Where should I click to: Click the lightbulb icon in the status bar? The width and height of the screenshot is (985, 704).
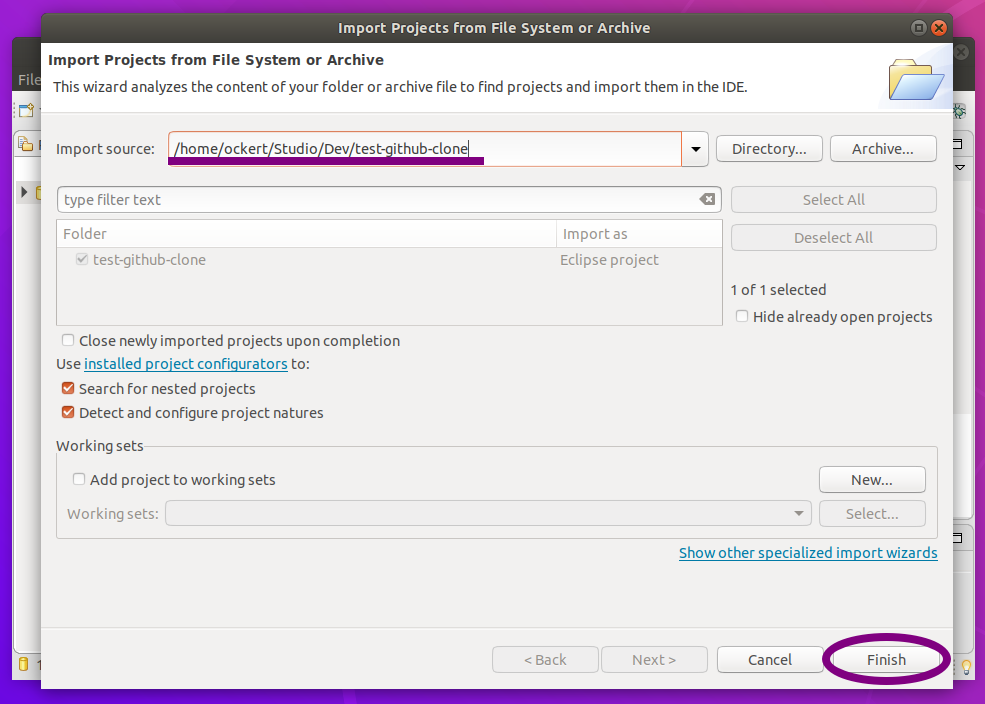tap(967, 667)
